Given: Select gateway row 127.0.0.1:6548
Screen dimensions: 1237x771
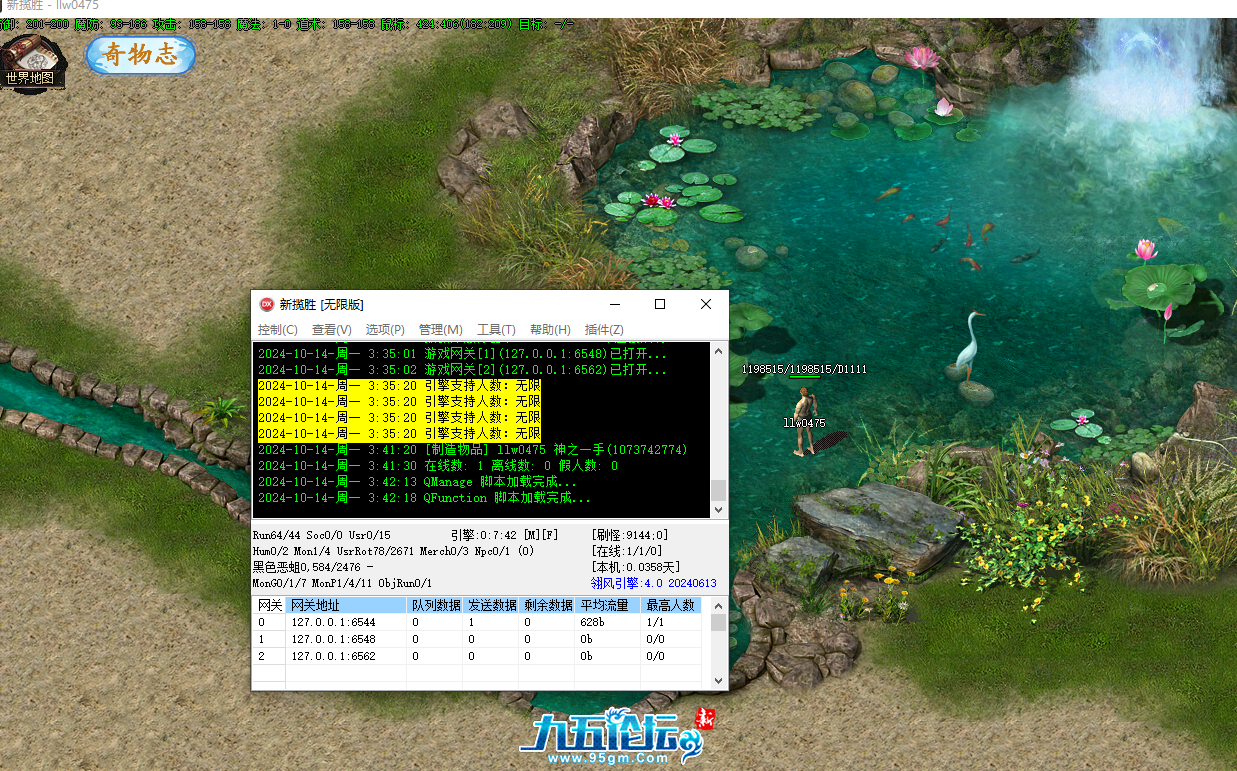Looking at the screenshot, I should (477, 639).
